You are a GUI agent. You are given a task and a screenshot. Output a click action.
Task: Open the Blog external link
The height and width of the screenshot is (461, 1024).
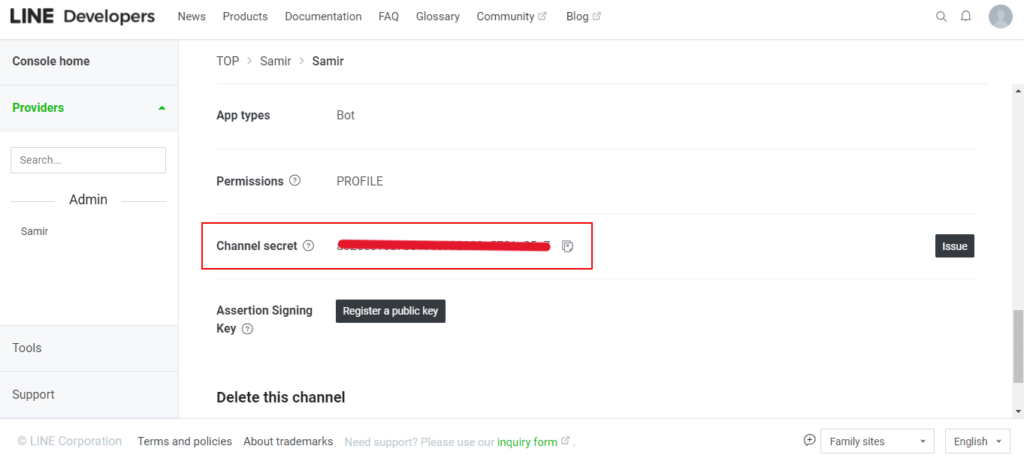[583, 16]
